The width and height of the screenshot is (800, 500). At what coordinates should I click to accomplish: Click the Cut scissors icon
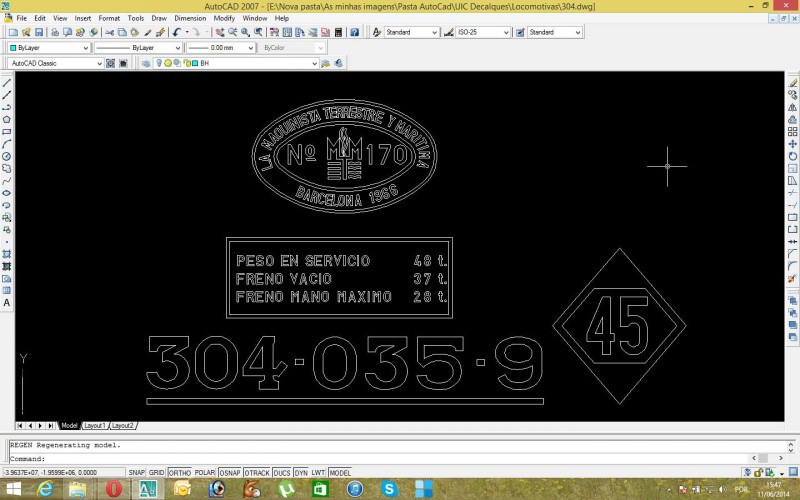click(x=110, y=32)
